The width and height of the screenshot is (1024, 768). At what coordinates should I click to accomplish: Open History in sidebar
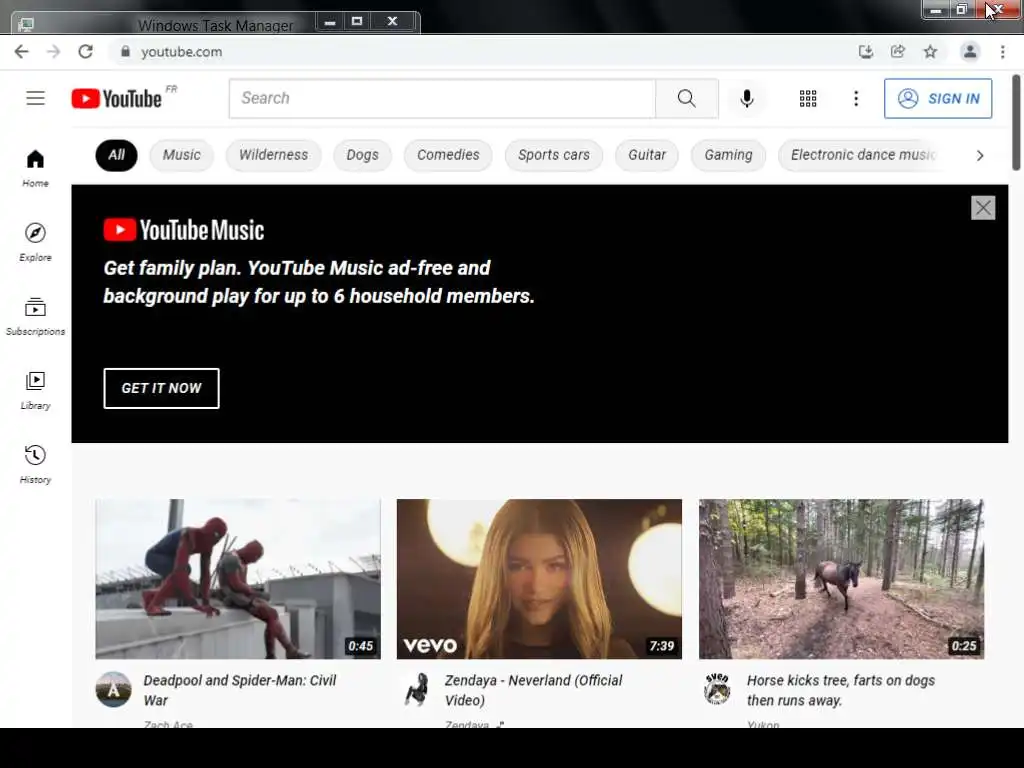(35, 464)
